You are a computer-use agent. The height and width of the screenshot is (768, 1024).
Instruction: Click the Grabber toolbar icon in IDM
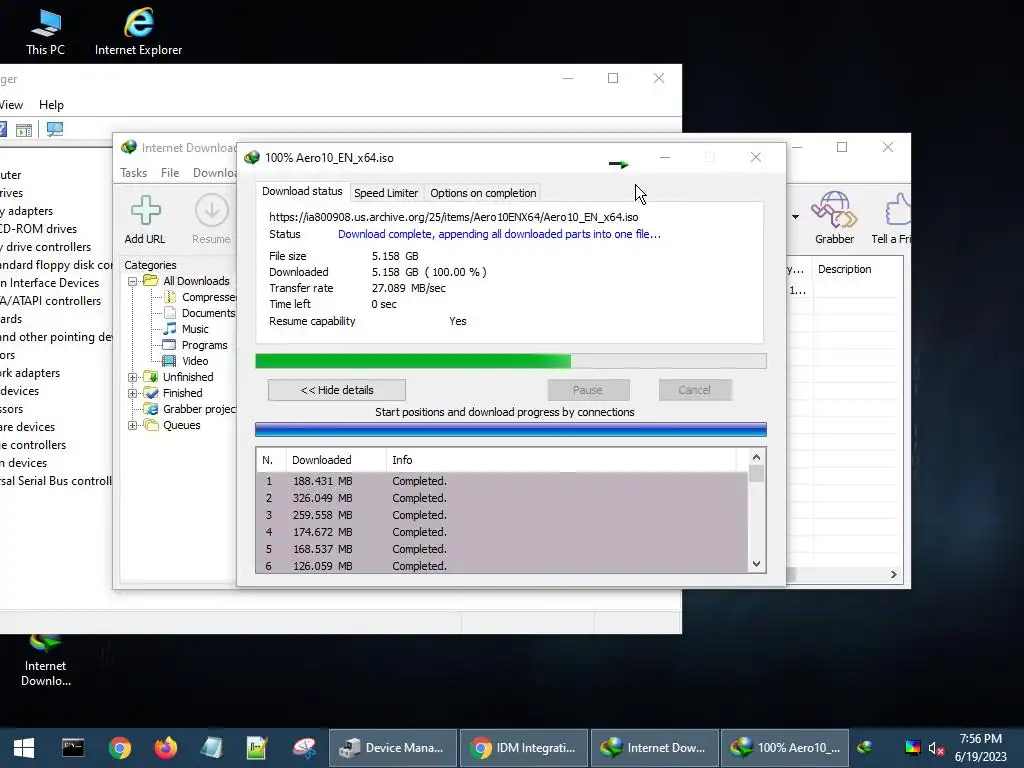(x=834, y=218)
